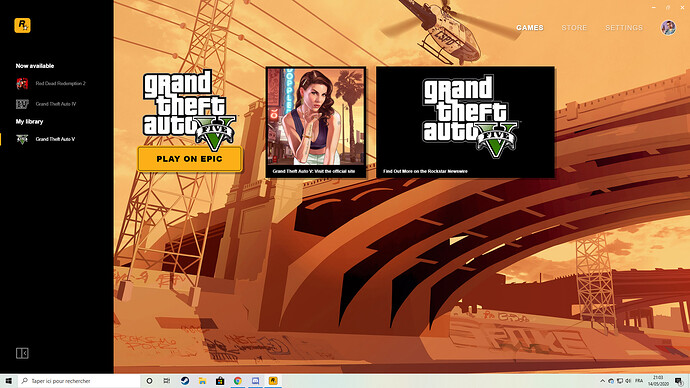
Task: Open the user profile avatar
Action: pos(668,28)
